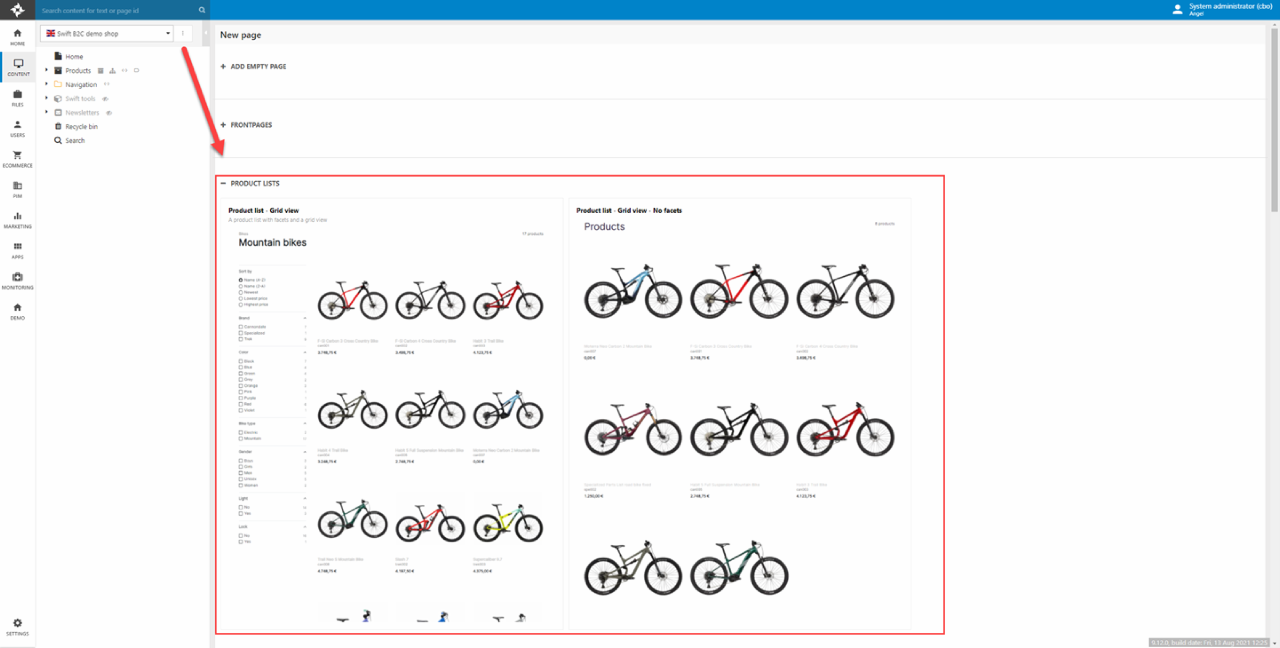The height and width of the screenshot is (648, 1280).
Task: Expand the Frontpages section
Action: click(224, 125)
